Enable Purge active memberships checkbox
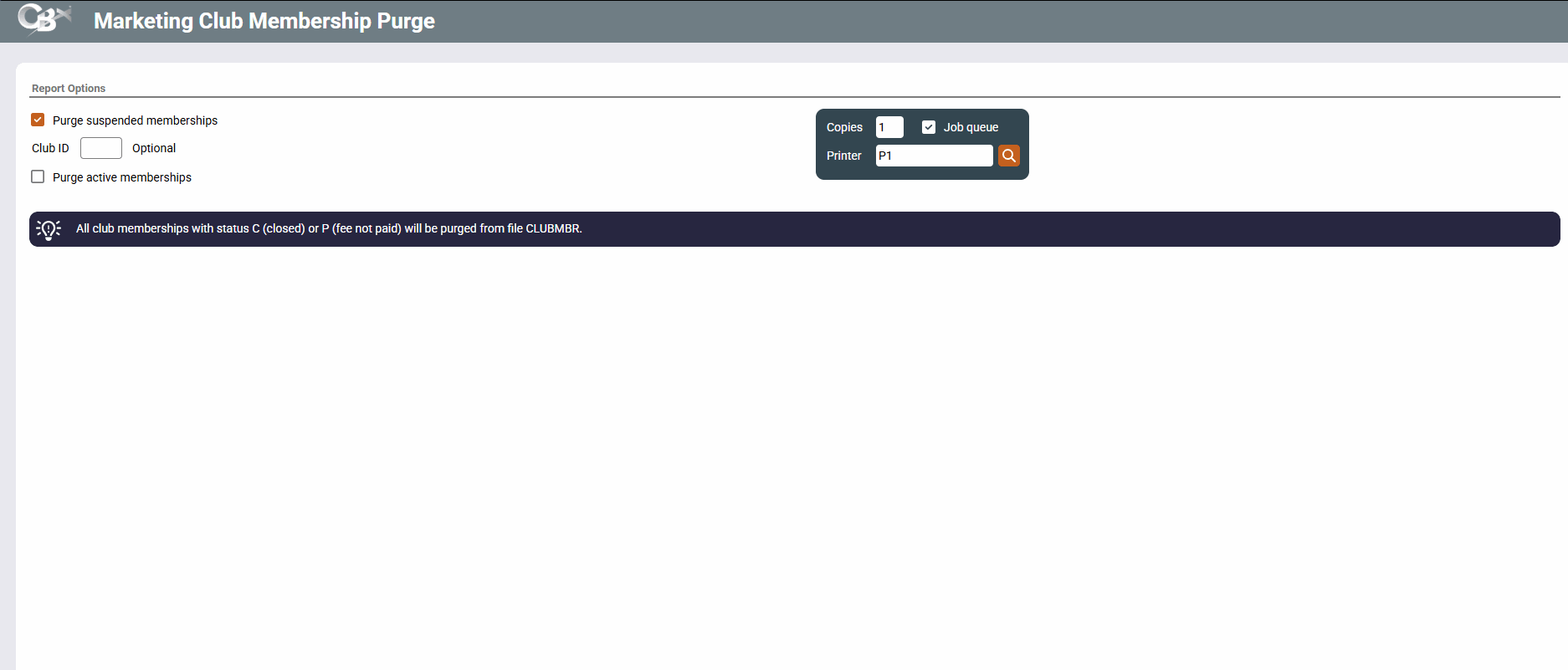Image resolution: width=1568 pixels, height=670 pixels. pyautogui.click(x=38, y=177)
